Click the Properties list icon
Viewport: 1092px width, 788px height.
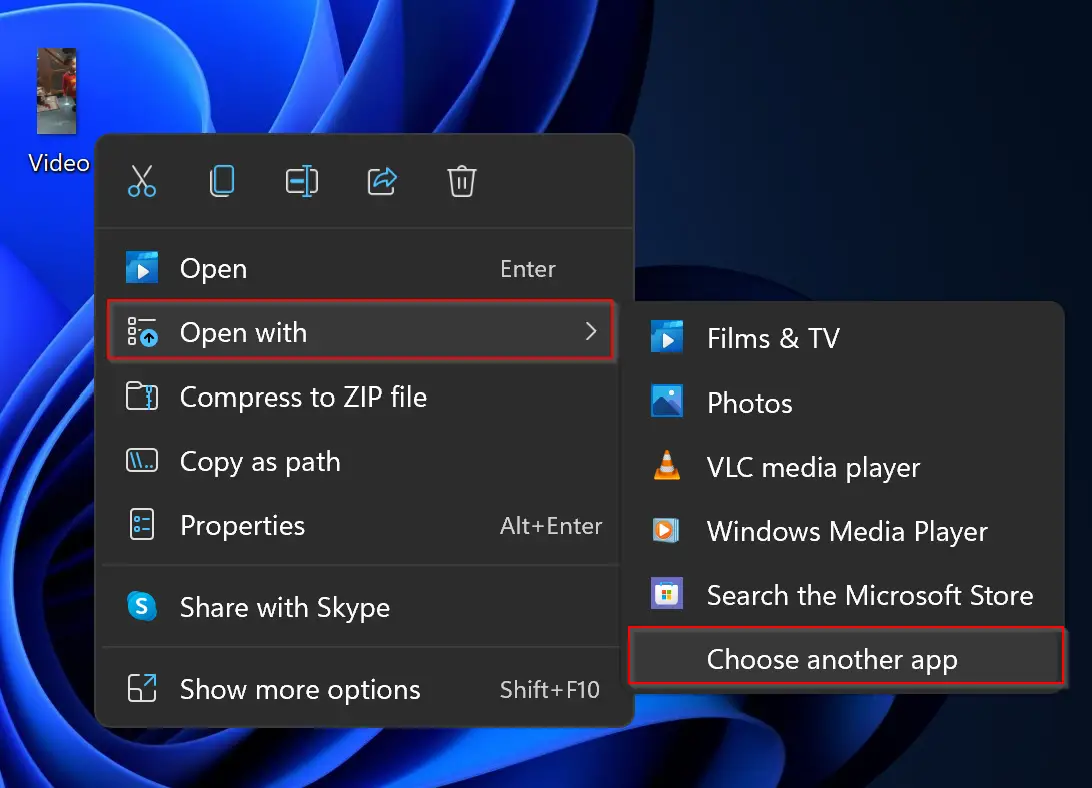tap(142, 525)
